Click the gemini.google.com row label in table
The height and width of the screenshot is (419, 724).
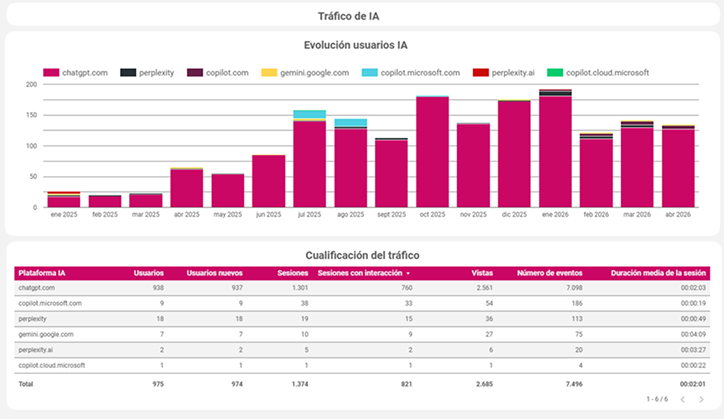(46, 334)
